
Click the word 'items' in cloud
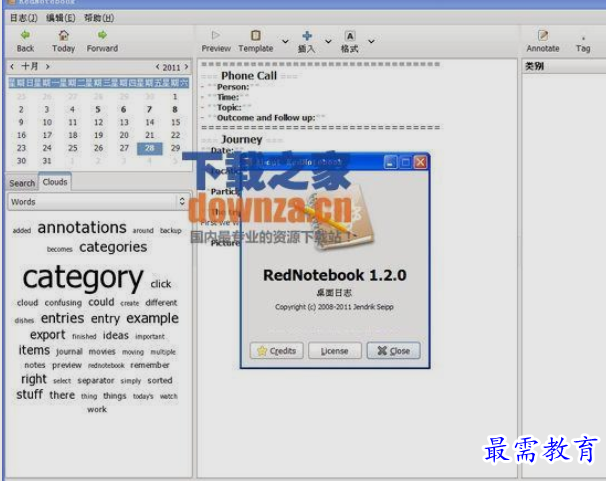click(34, 350)
